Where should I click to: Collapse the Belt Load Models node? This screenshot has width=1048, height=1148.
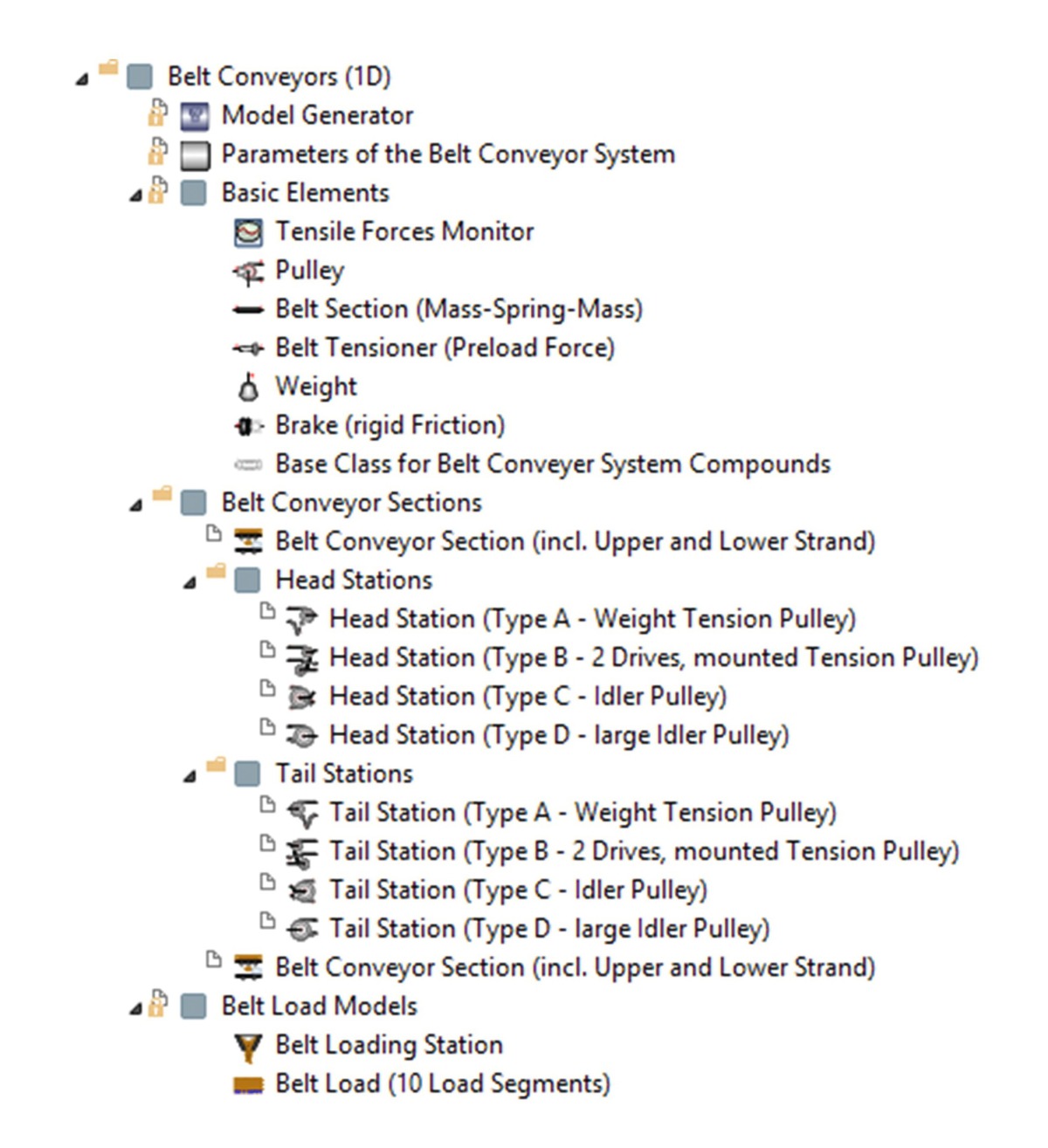pos(135,1009)
